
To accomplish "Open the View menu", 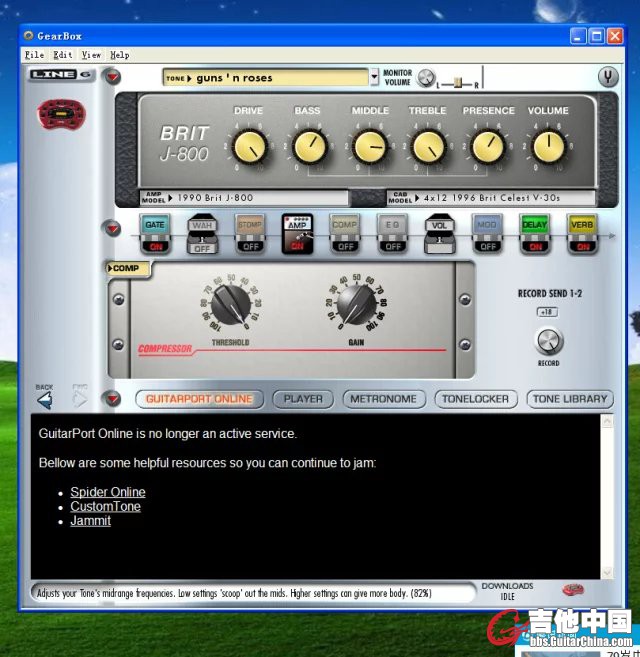I will click(91, 55).
